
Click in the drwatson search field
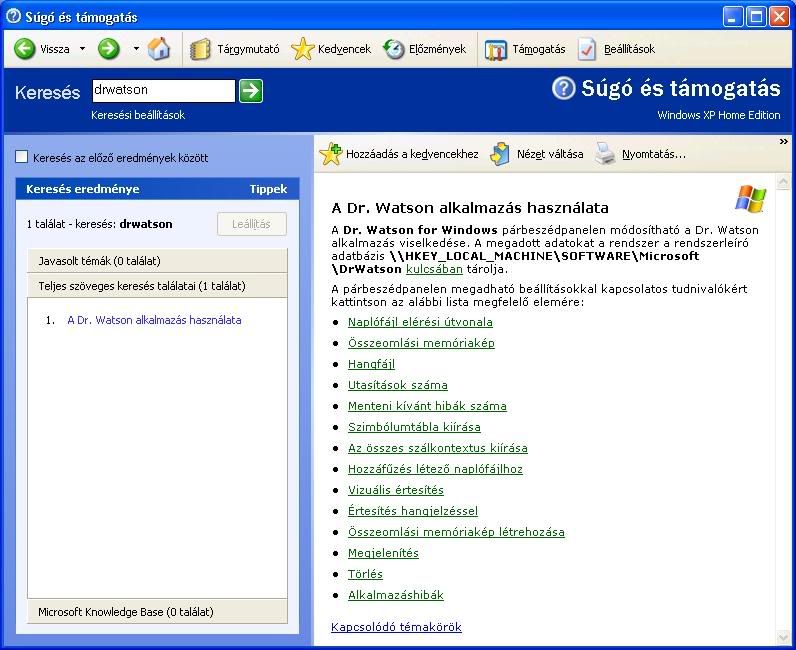pos(162,91)
